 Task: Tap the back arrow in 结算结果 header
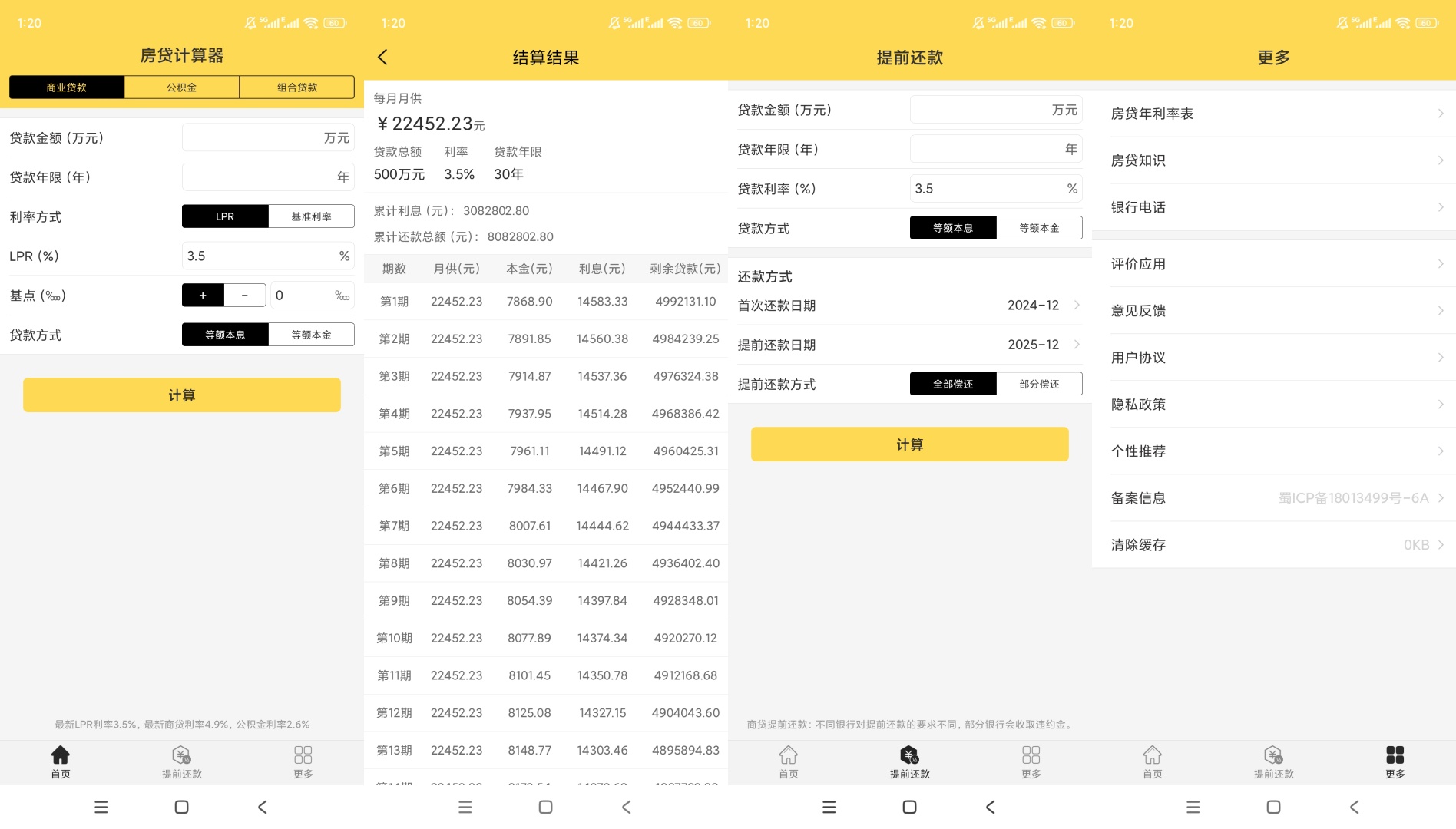click(383, 58)
